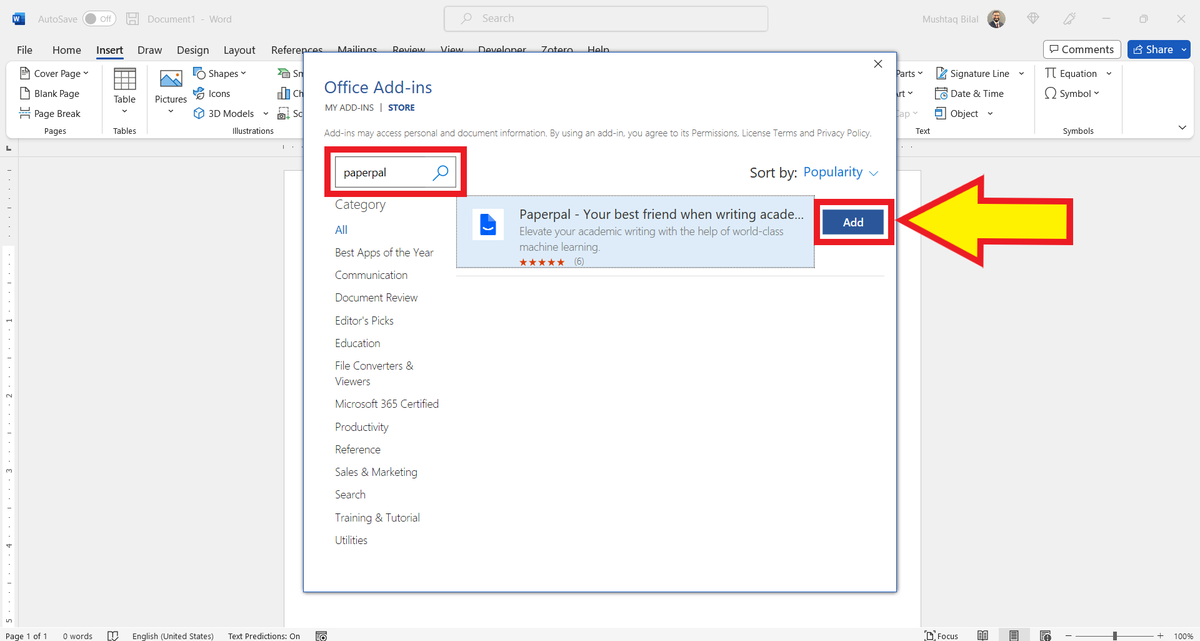The width and height of the screenshot is (1200, 641).
Task: Click the Signature Line button
Action: pos(972,73)
